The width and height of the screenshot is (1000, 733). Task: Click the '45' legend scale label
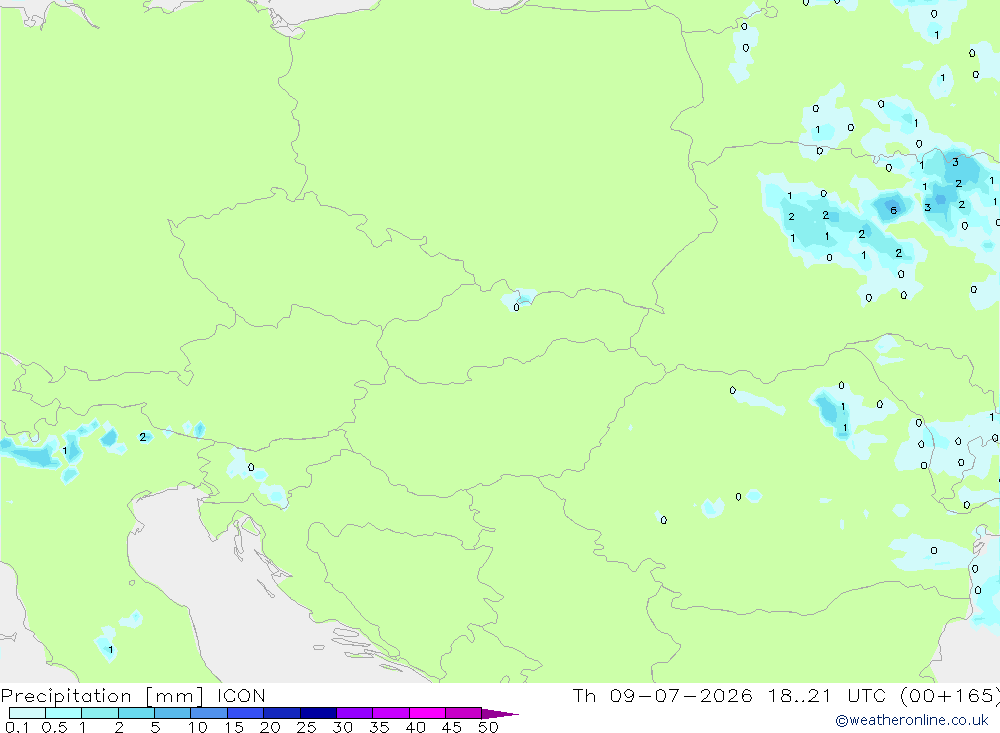[452, 727]
